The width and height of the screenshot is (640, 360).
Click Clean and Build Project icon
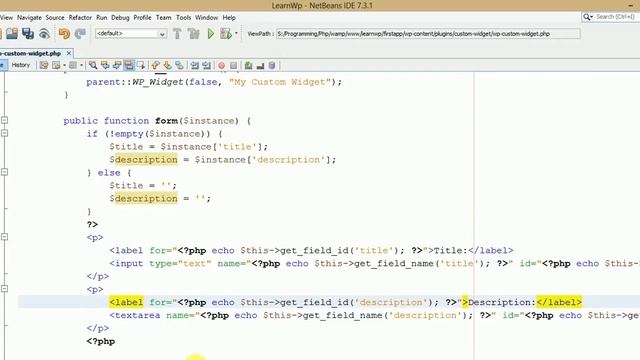[x=193, y=33]
